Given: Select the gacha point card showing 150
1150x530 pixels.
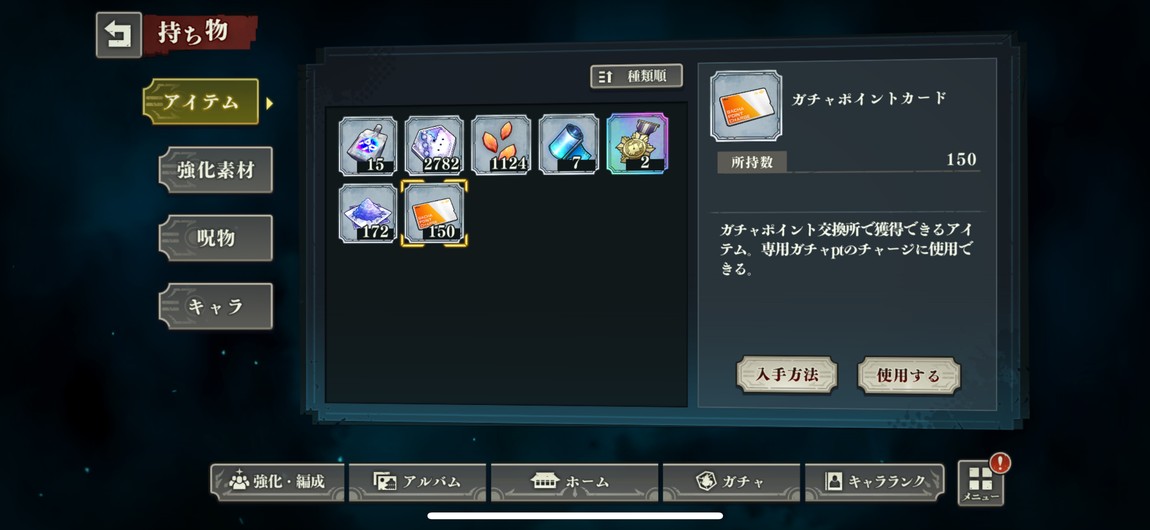Looking at the screenshot, I should point(434,213).
